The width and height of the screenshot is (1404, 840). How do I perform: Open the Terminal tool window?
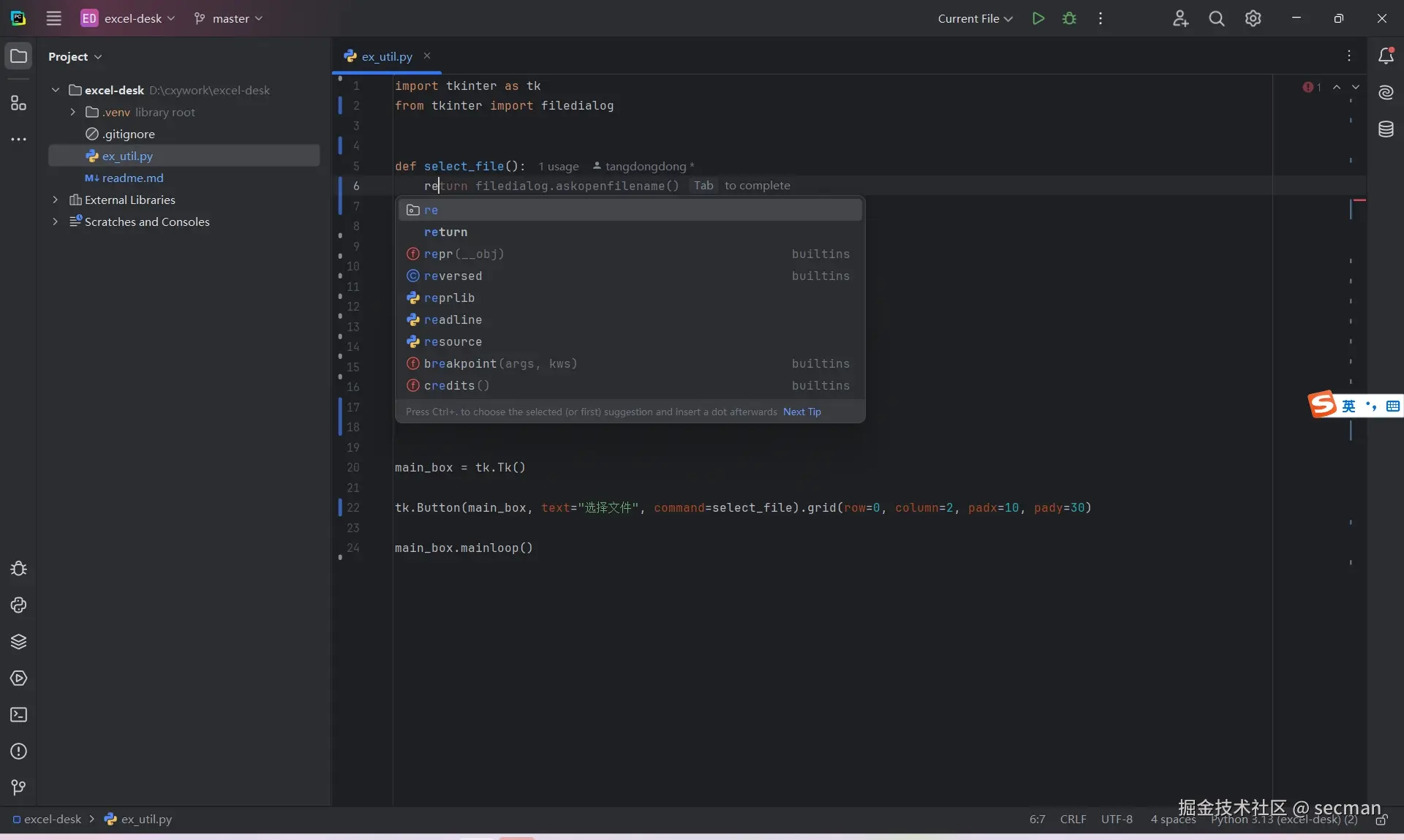18,715
